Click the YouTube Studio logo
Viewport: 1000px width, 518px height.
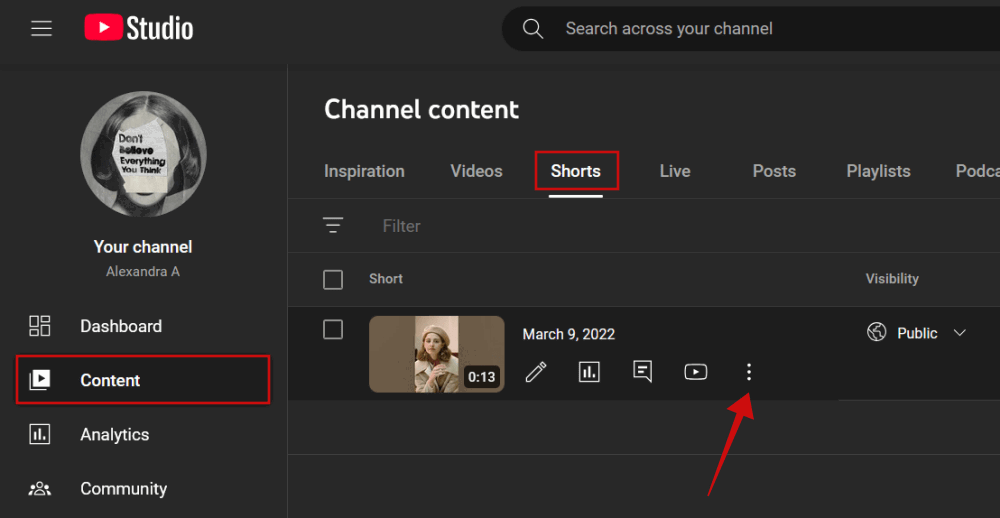click(x=138, y=29)
